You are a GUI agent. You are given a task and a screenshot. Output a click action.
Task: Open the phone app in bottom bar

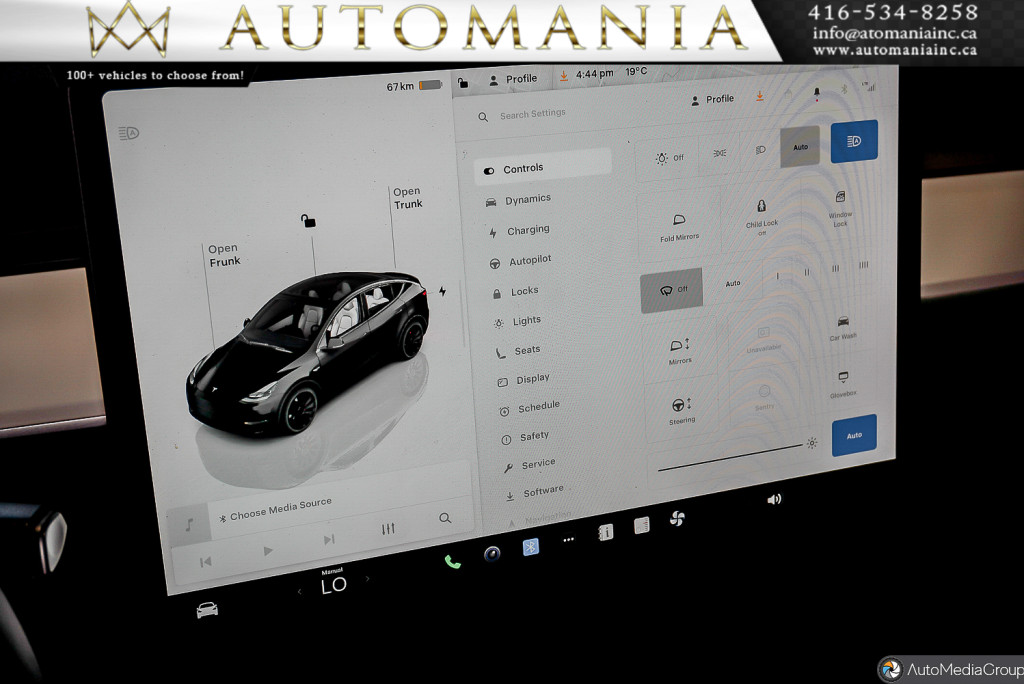point(452,562)
